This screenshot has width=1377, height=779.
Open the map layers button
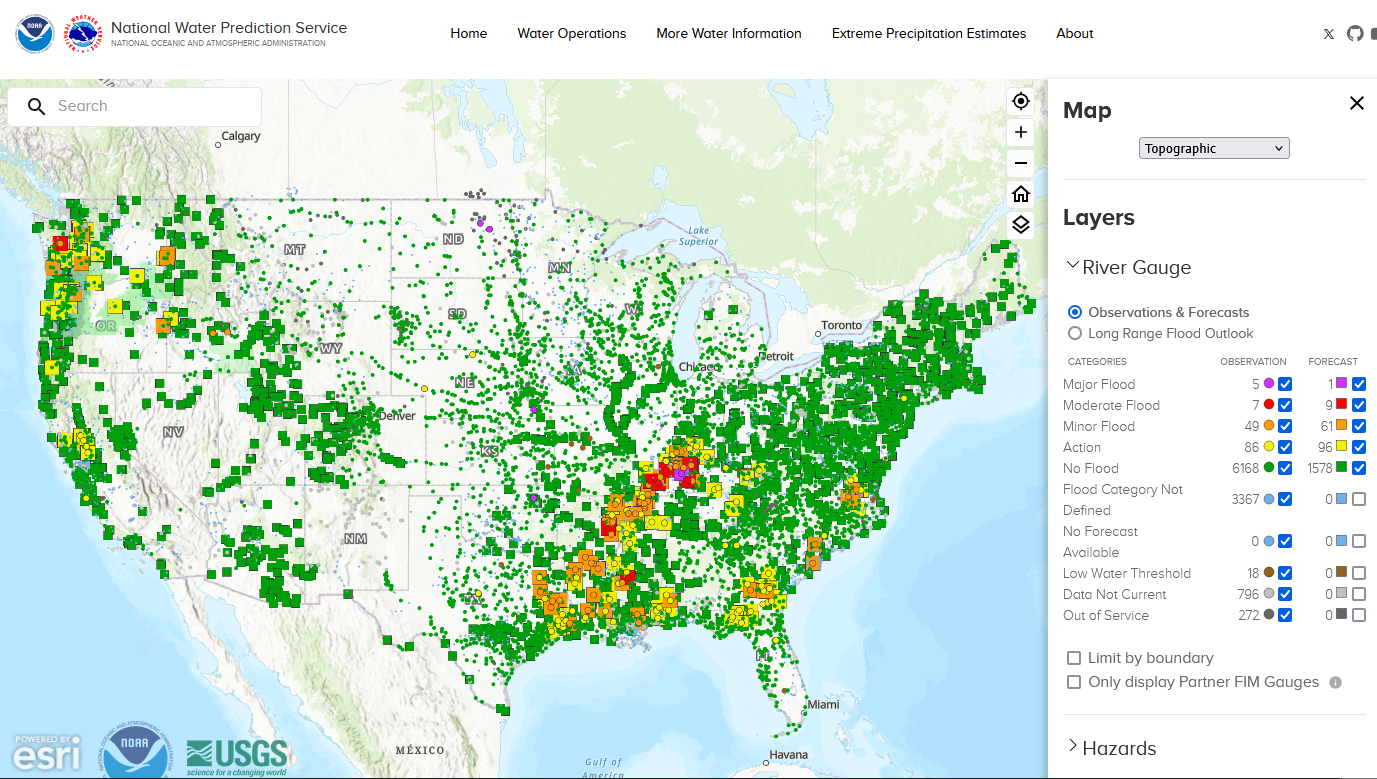[x=1020, y=225]
